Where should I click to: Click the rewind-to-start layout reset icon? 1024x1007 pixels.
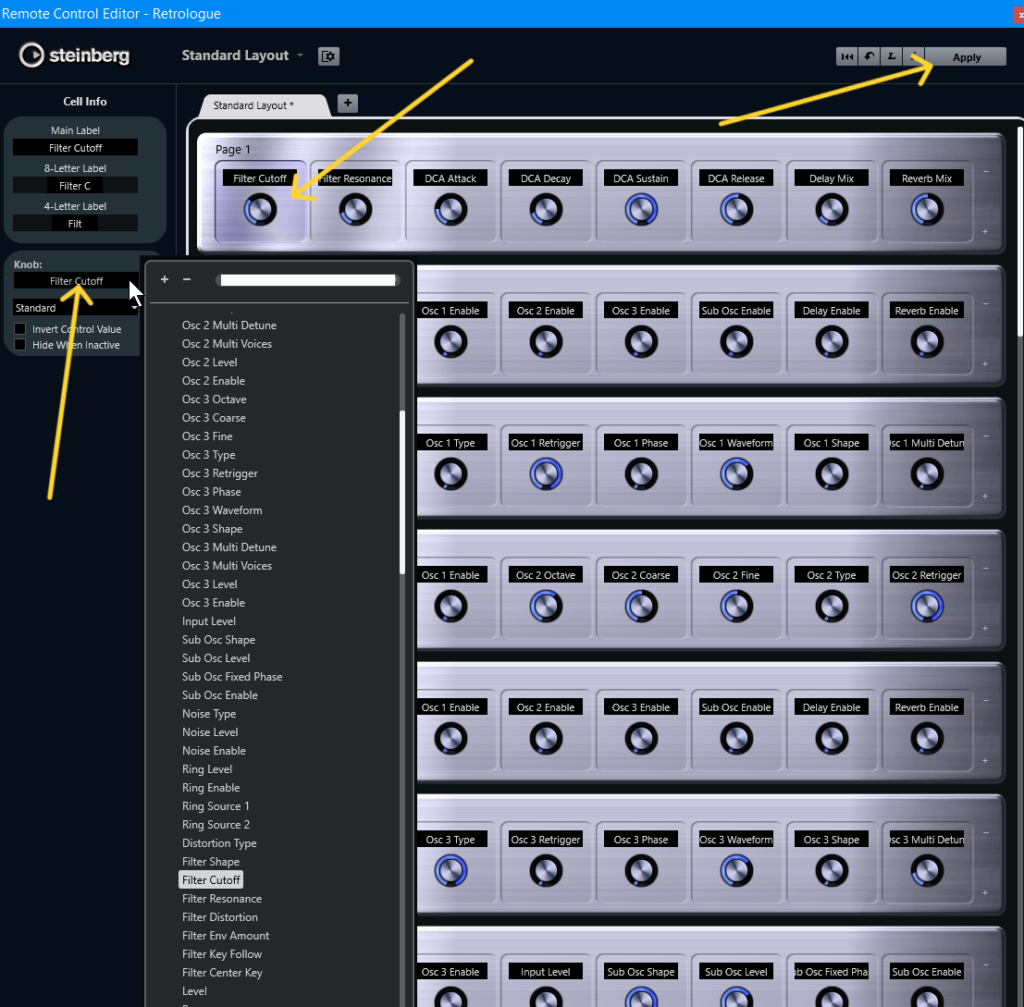click(x=847, y=57)
